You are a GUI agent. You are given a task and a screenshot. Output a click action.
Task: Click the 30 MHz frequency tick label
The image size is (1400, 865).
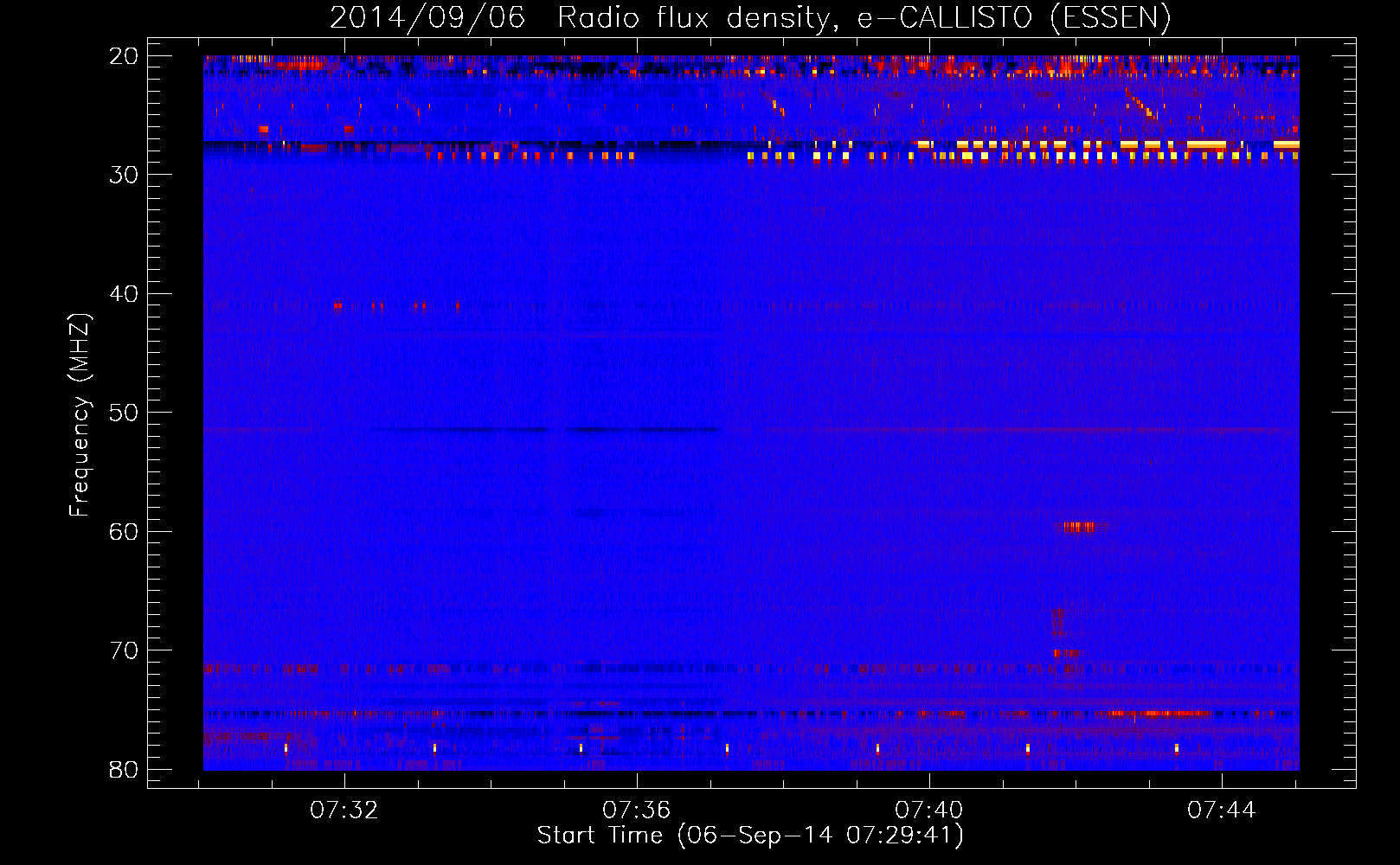pos(125,175)
